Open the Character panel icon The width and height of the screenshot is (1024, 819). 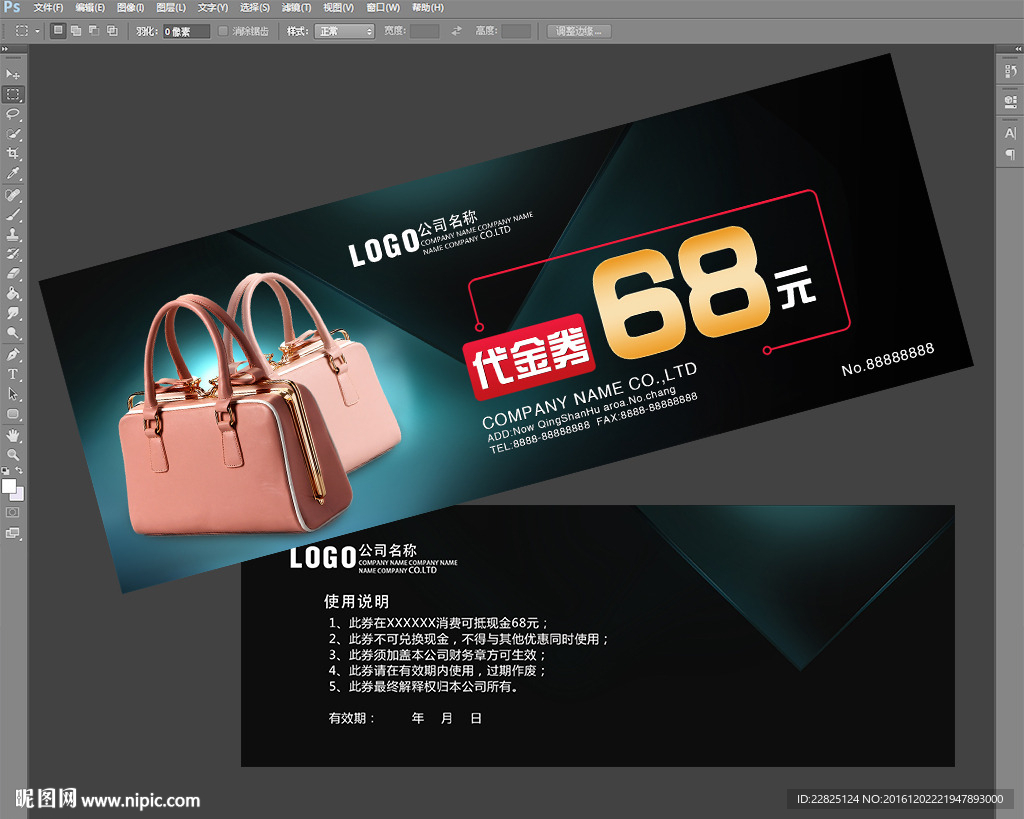pyautogui.click(x=1010, y=133)
